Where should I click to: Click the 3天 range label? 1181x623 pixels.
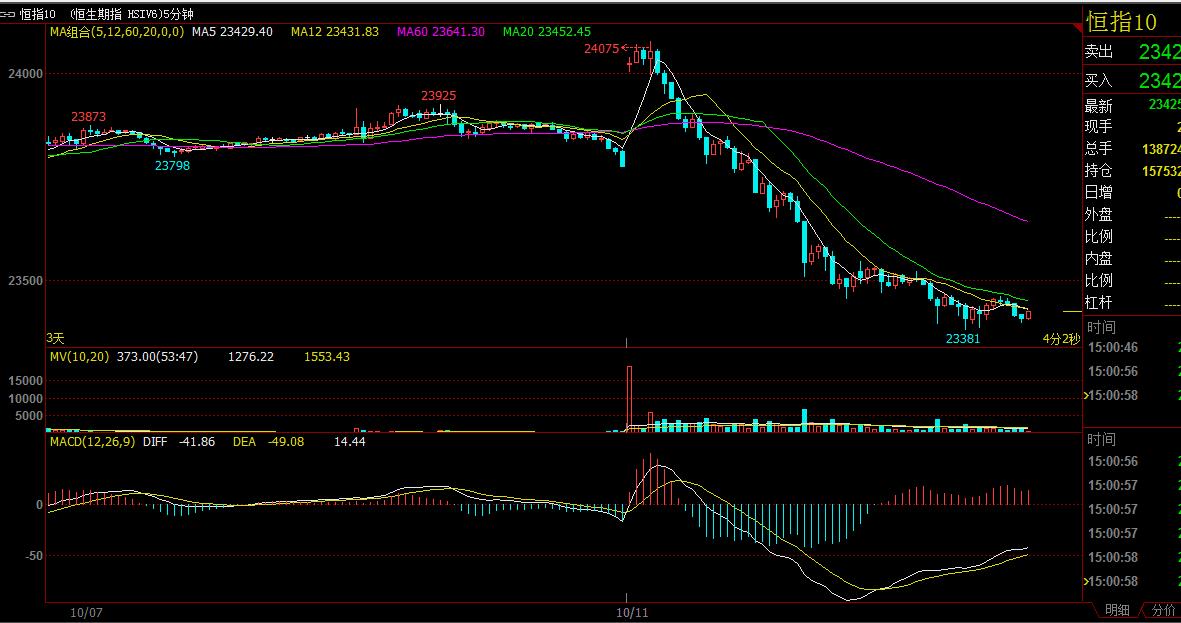click(x=55, y=337)
